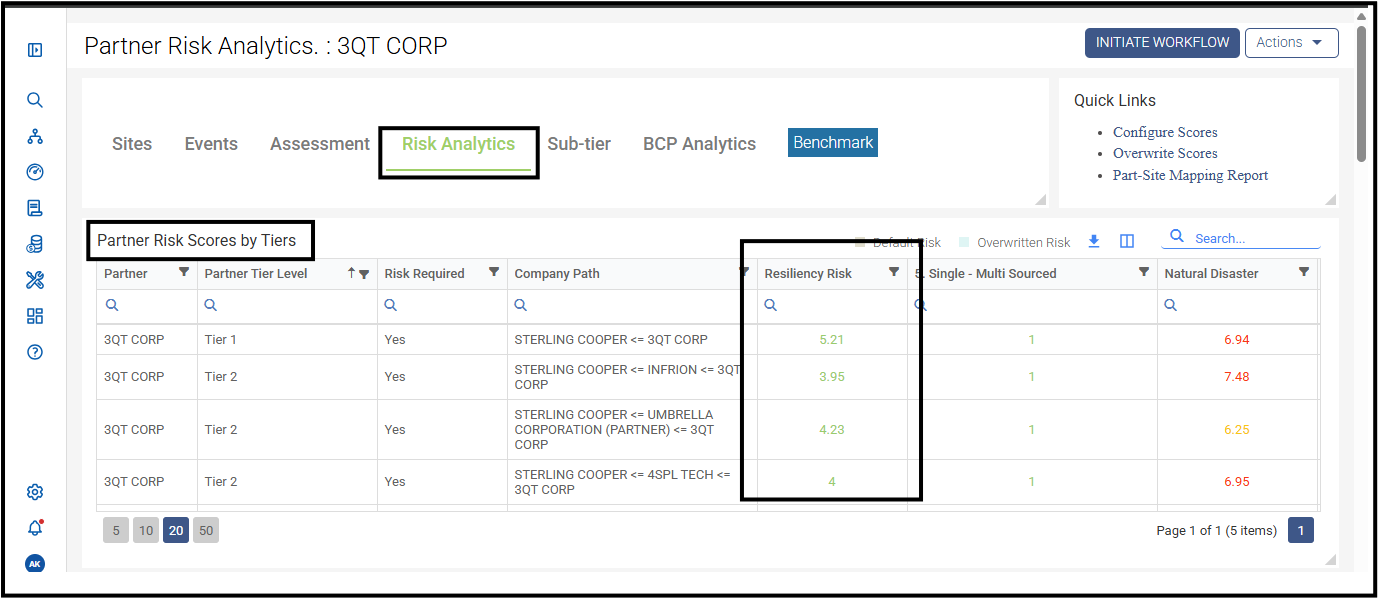Open the wrench tools icon in sidebar
1378x598 pixels.
(35, 280)
